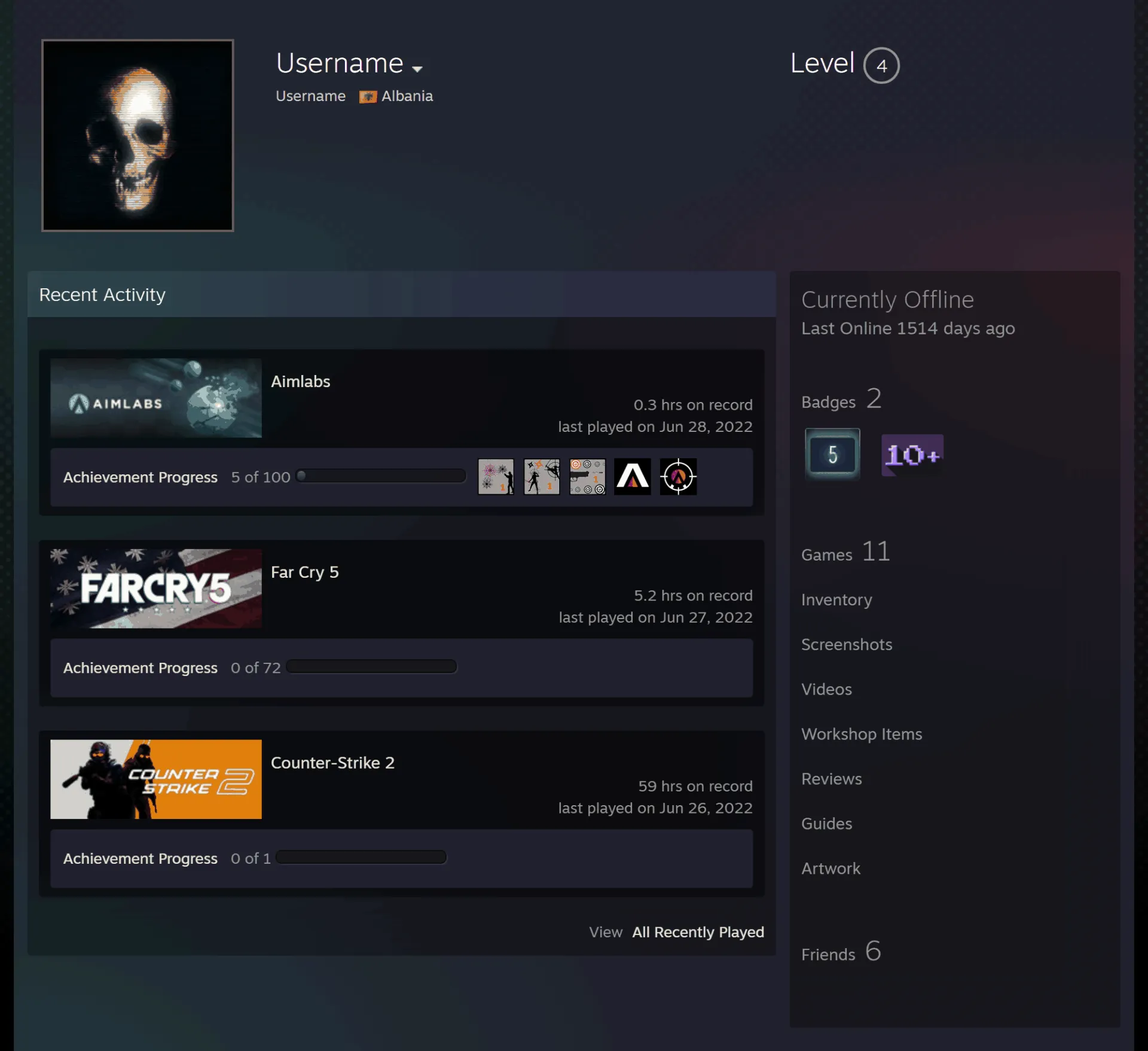Screen dimensions: 1148x1051
Task: Open the Far Cry 5 title link
Action: tap(305, 572)
